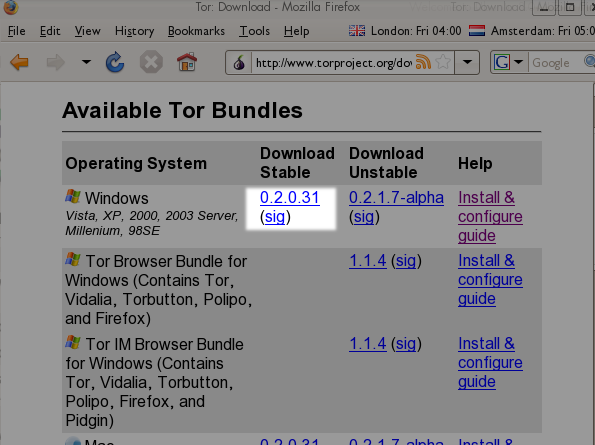Go to the Home page icon

[x=187, y=62]
